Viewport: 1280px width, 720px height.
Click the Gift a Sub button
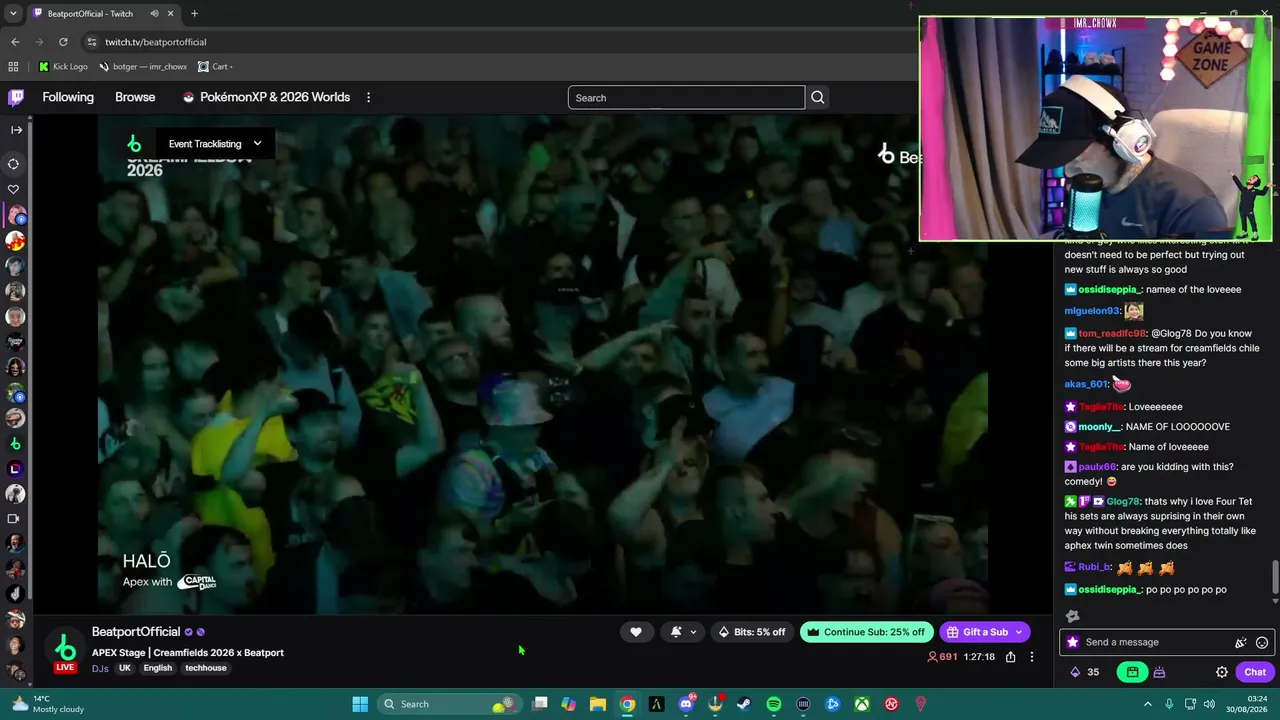985,632
